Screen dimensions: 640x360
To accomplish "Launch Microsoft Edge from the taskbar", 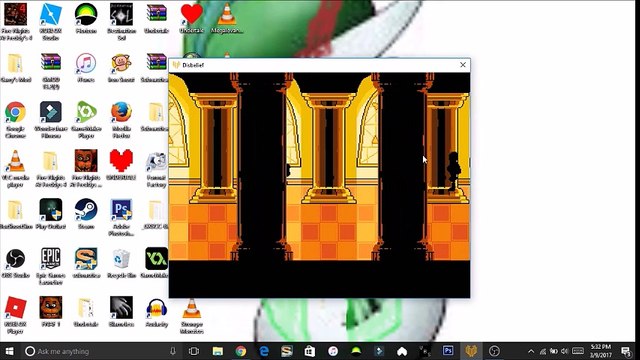I will click(x=264, y=351).
